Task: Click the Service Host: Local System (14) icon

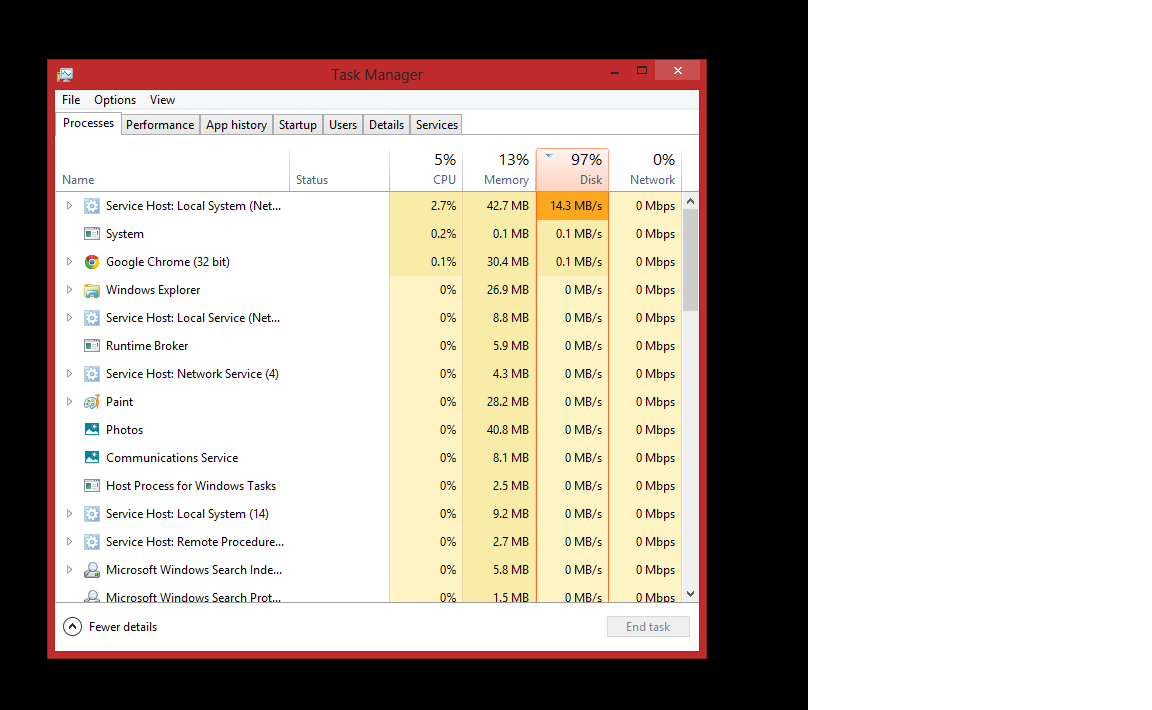Action: (x=92, y=514)
